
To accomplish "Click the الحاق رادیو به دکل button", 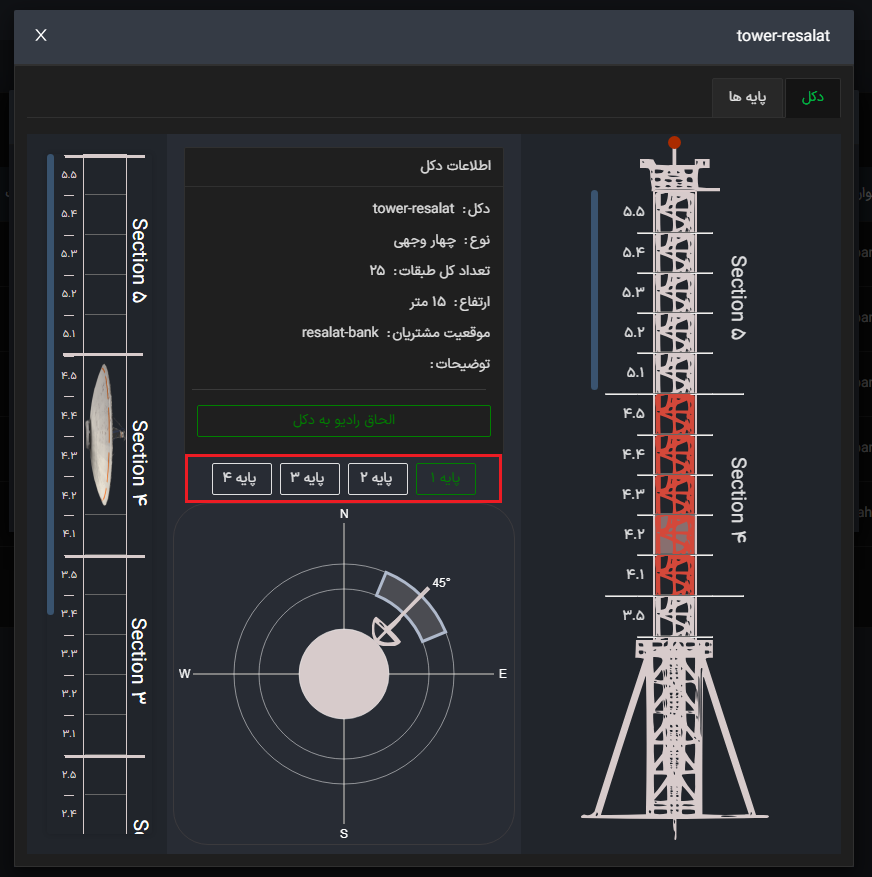I will pyautogui.click(x=344, y=421).
